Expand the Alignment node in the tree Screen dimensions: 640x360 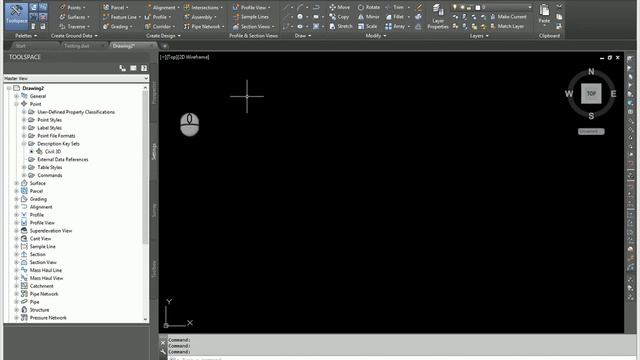coord(16,207)
